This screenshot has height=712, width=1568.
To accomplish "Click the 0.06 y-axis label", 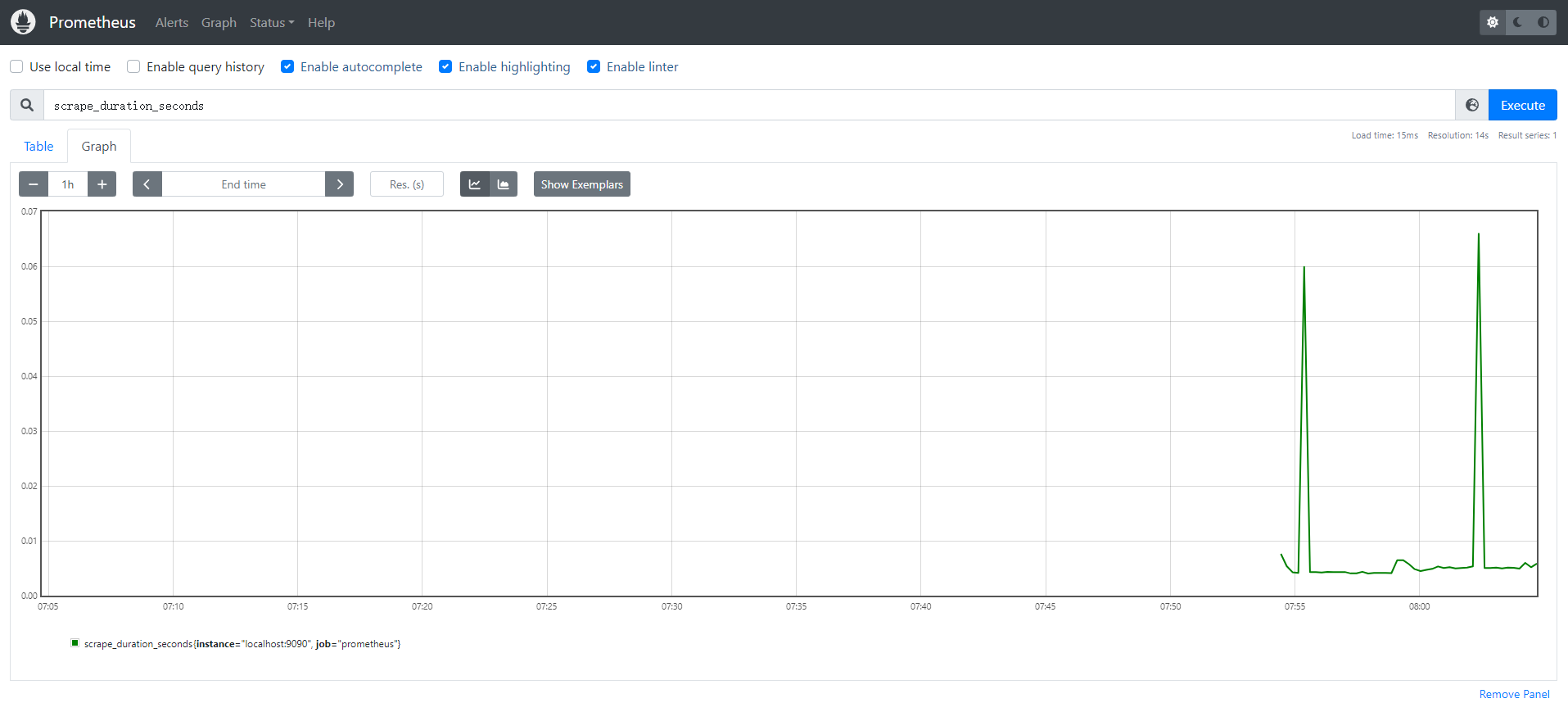I will 29,266.
